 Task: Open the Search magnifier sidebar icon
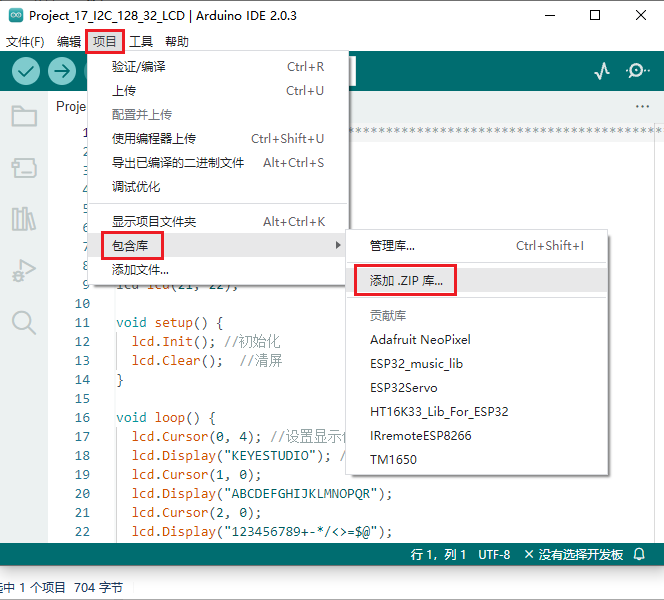[24, 321]
